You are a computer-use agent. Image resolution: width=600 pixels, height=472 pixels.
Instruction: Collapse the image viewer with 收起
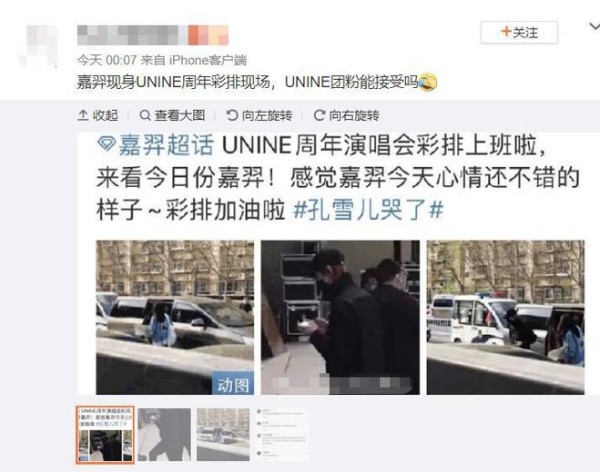click(98, 115)
